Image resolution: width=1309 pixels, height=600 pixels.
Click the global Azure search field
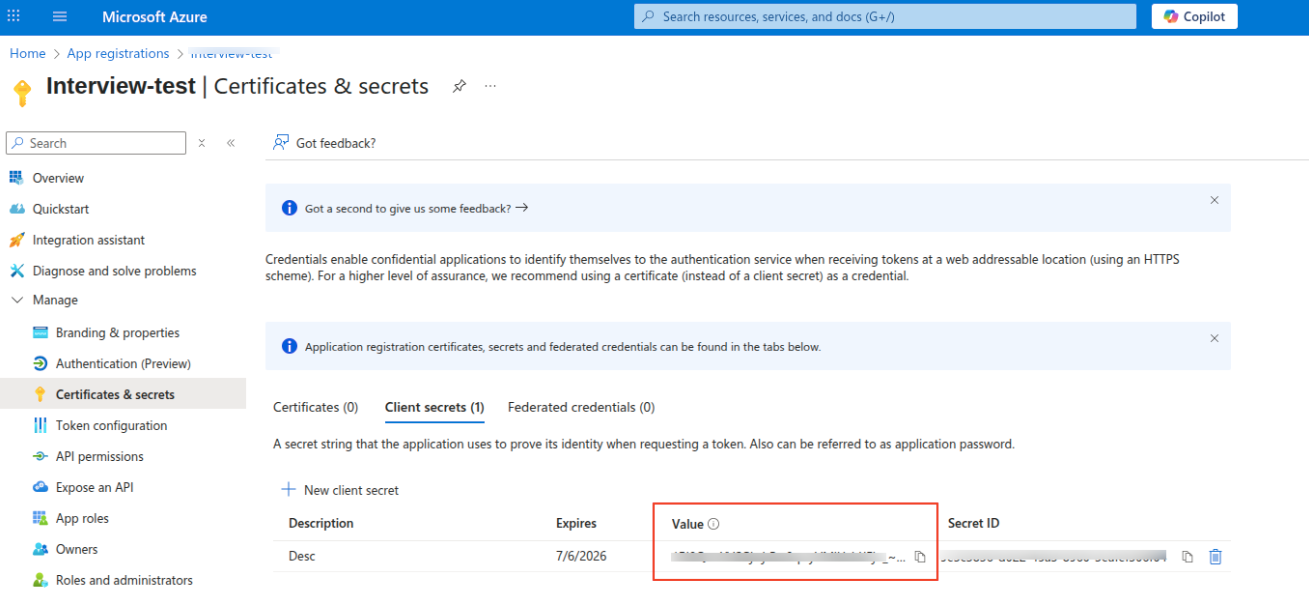coord(885,17)
